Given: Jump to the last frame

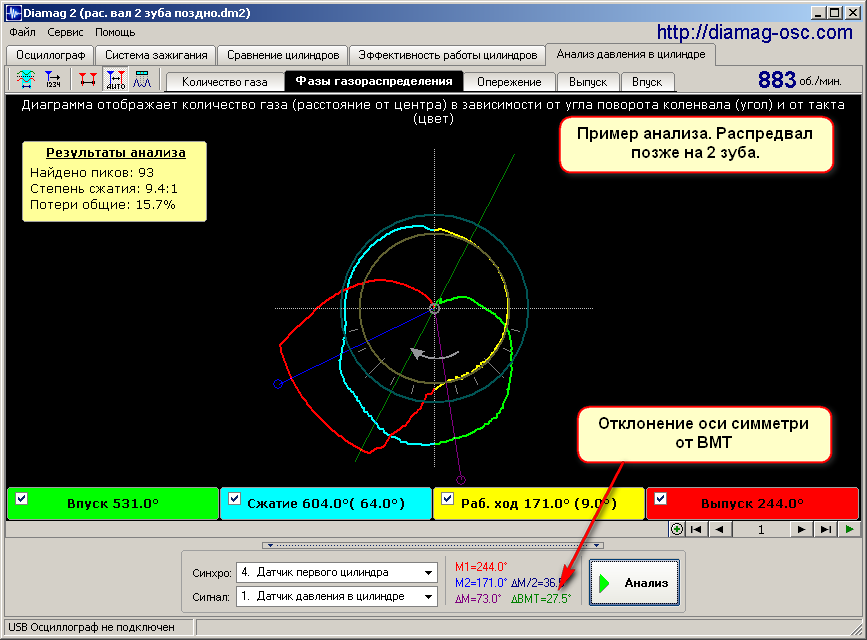Looking at the screenshot, I should (825, 529).
